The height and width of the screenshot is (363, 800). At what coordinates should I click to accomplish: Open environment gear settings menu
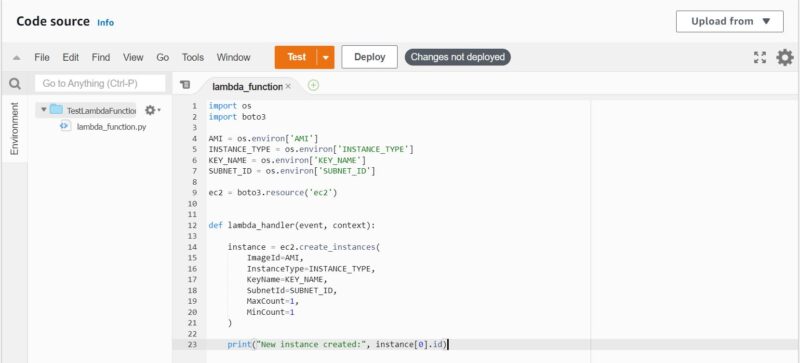pyautogui.click(x=152, y=110)
